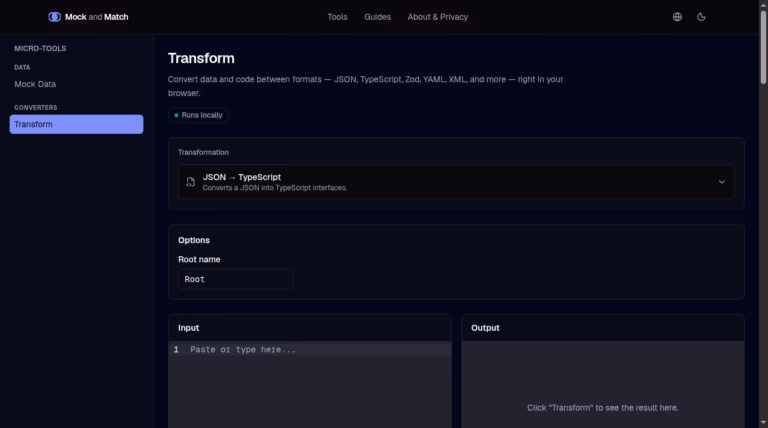Click into the Input code editor

pyautogui.click(x=310, y=384)
